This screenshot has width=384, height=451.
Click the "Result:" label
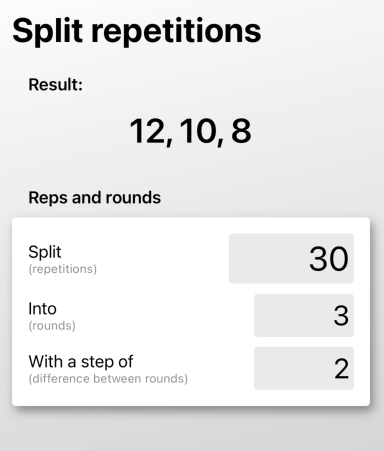point(55,84)
